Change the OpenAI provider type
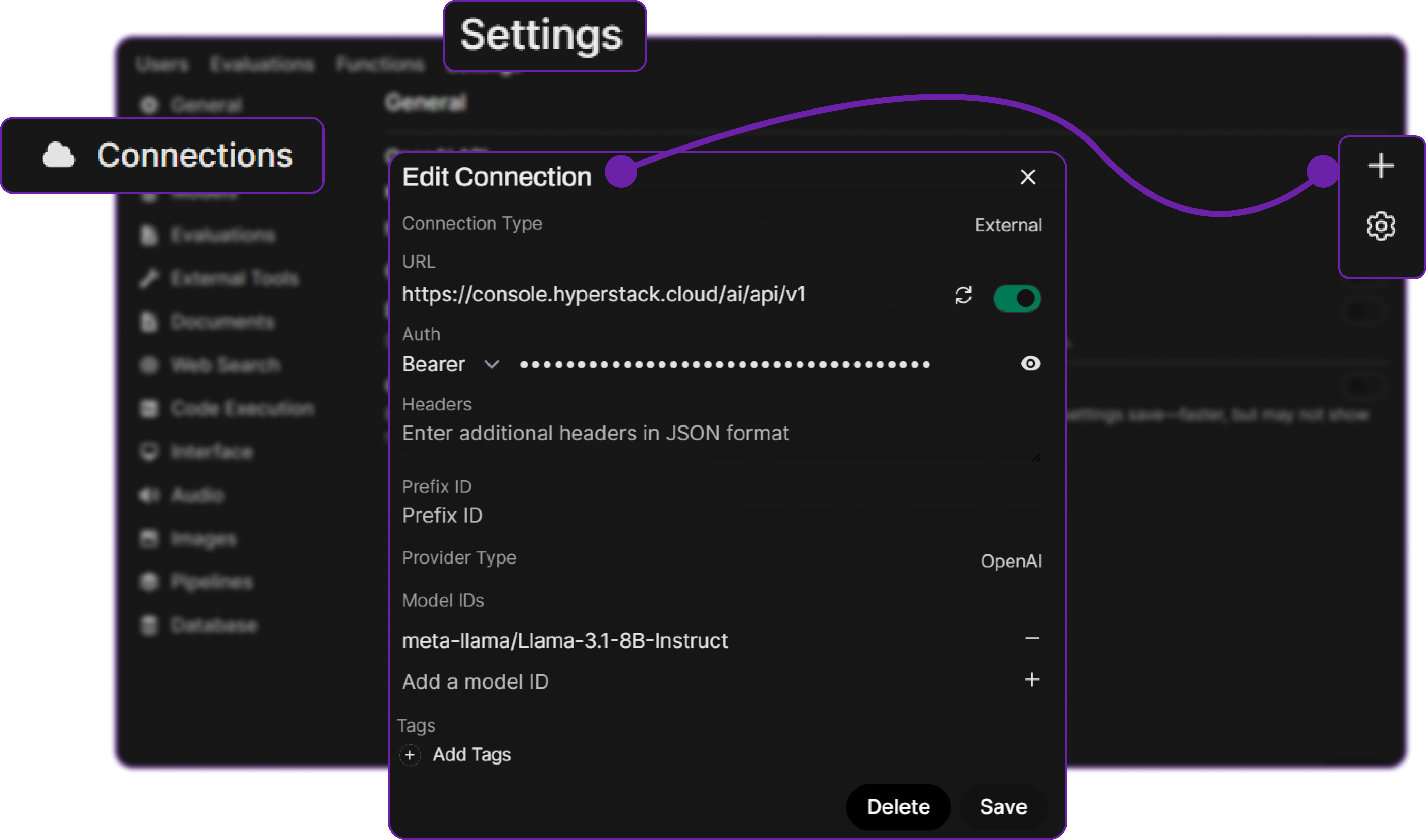 click(1011, 561)
